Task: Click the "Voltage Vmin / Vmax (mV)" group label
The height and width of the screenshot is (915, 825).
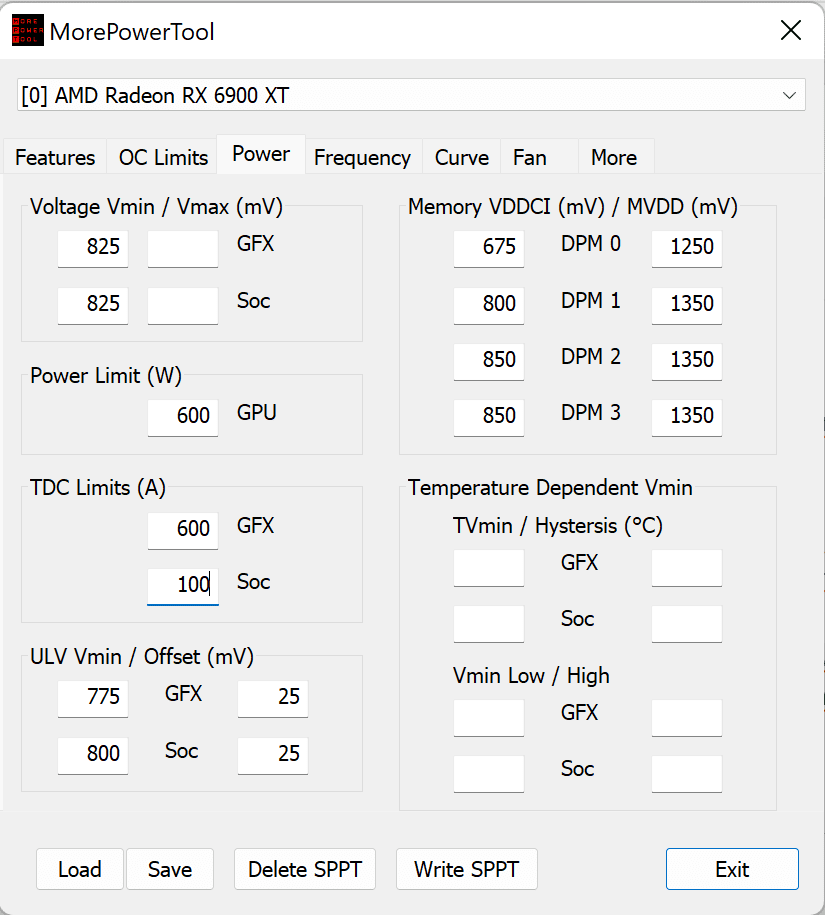Action: point(156,207)
